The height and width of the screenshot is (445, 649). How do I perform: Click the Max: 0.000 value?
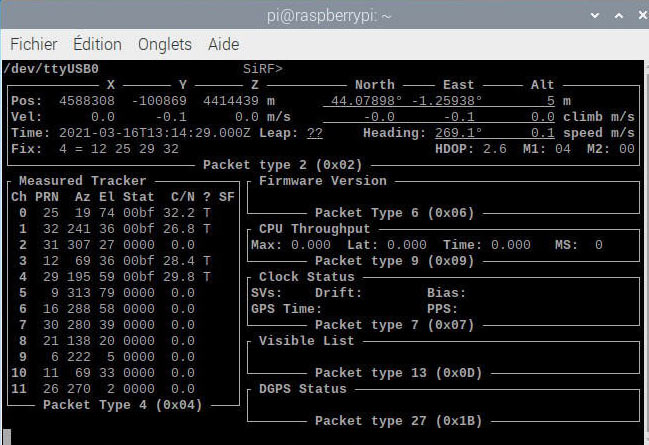point(291,245)
